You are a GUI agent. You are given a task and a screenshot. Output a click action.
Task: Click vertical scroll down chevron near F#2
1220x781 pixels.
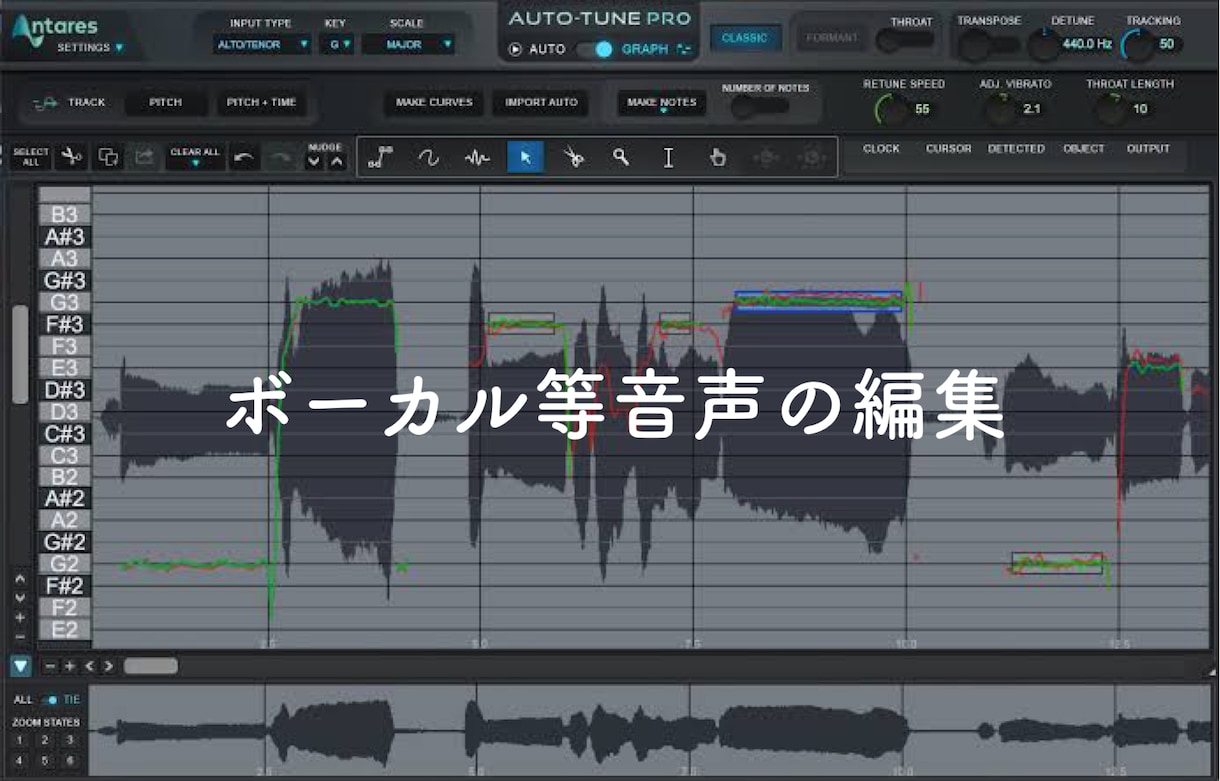(x=20, y=598)
